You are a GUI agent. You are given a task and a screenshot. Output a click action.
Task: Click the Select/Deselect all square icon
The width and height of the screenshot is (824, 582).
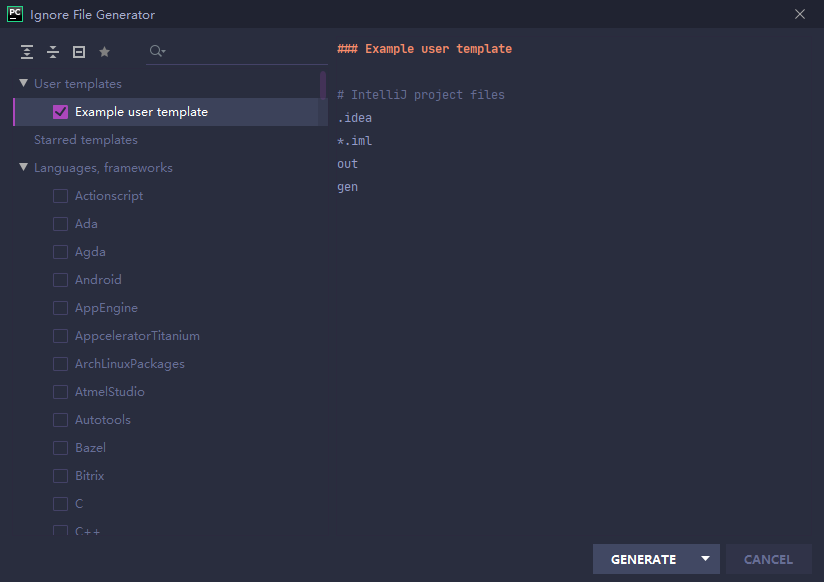(x=79, y=52)
